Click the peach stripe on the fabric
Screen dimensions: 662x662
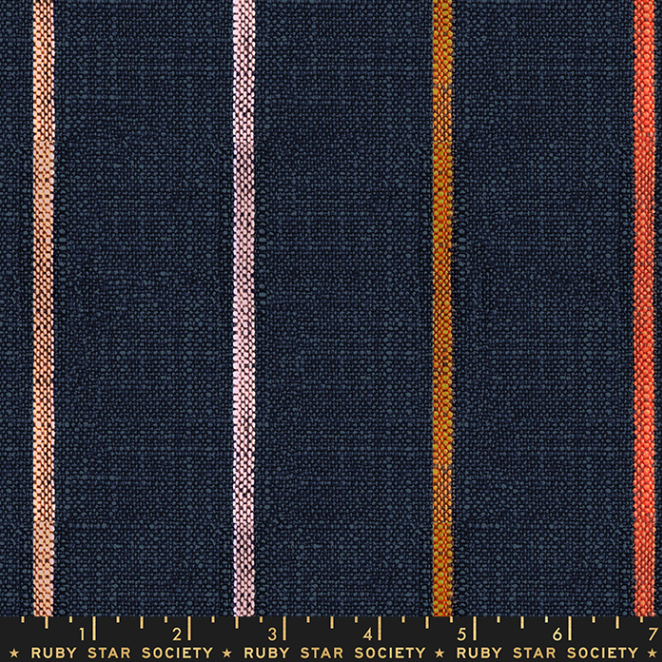[x=43, y=300]
